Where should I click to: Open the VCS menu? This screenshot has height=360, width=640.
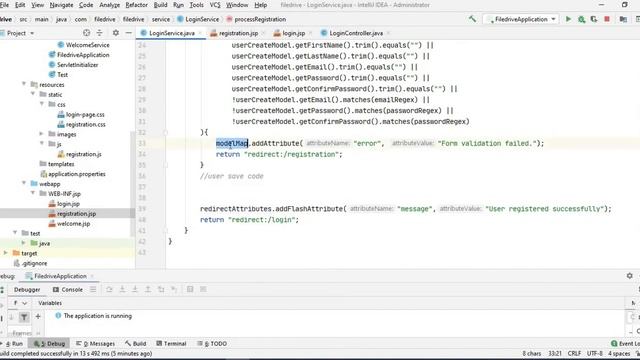[215, 5]
